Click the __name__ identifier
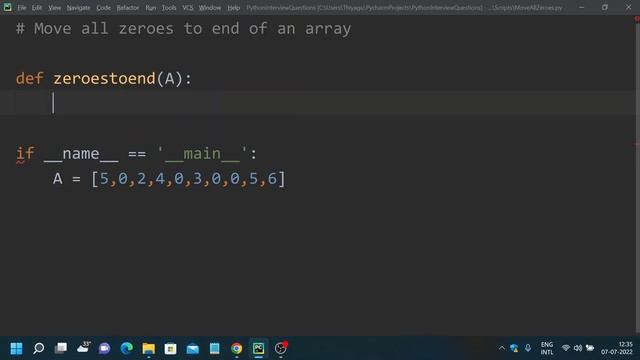This screenshot has width=640, height=360. coord(81,154)
